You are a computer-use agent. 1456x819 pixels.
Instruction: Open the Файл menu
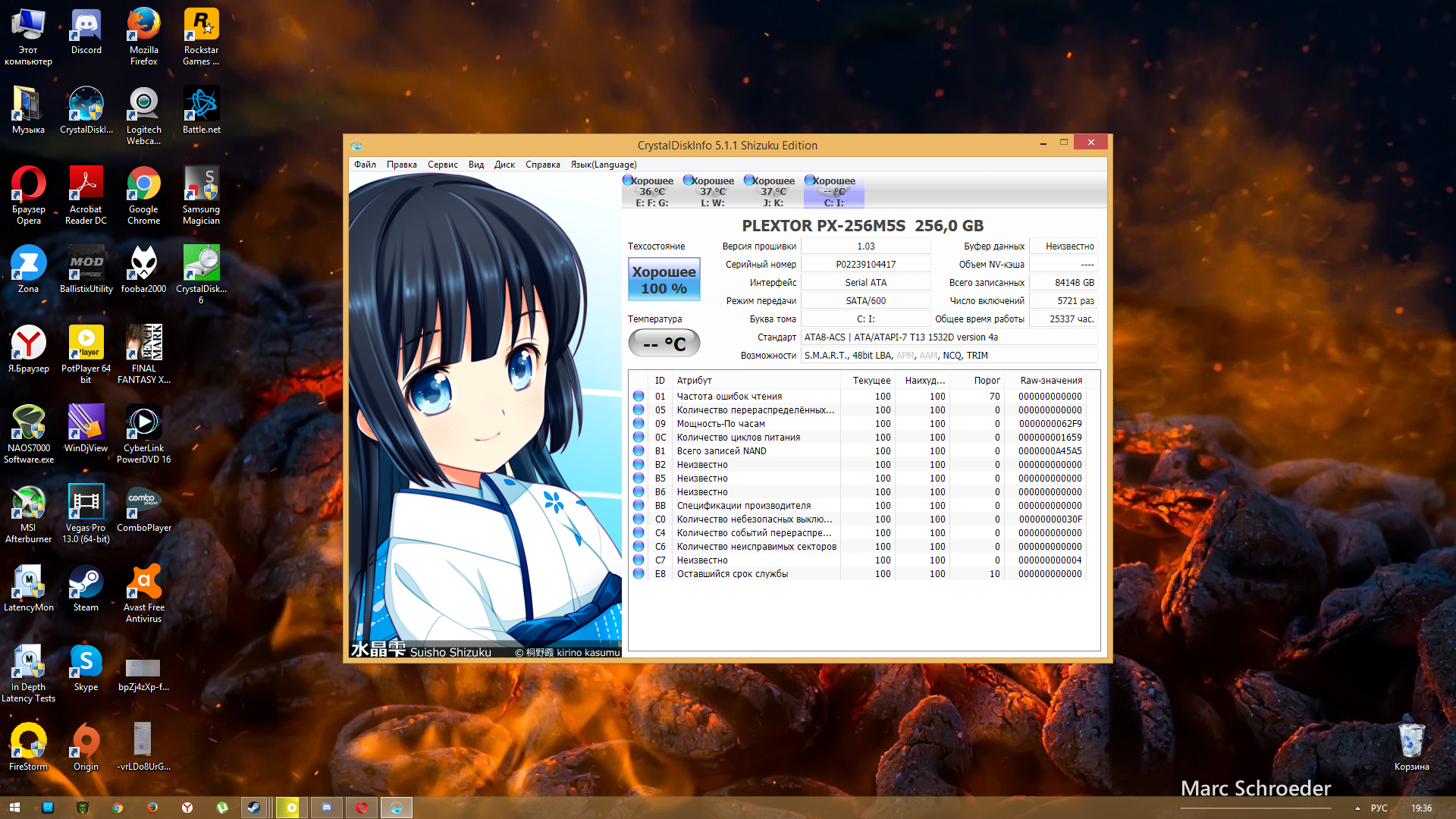click(365, 165)
